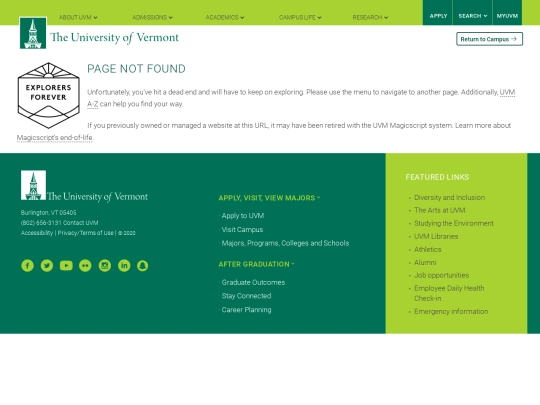The image size is (540, 405).
Task: Click the UVM tower logo in header
Action: (x=33, y=33)
